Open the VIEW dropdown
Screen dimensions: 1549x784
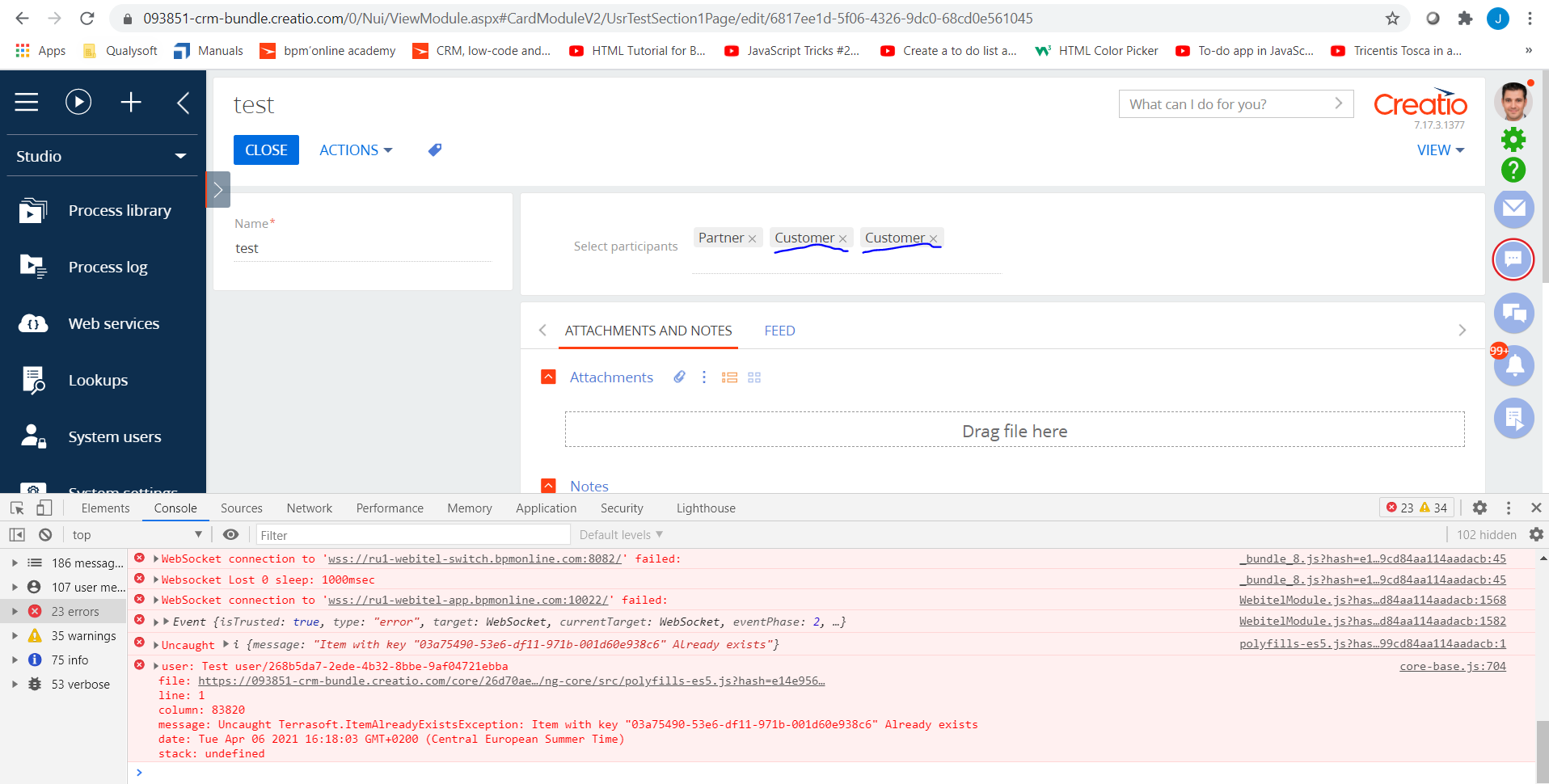coord(1441,150)
